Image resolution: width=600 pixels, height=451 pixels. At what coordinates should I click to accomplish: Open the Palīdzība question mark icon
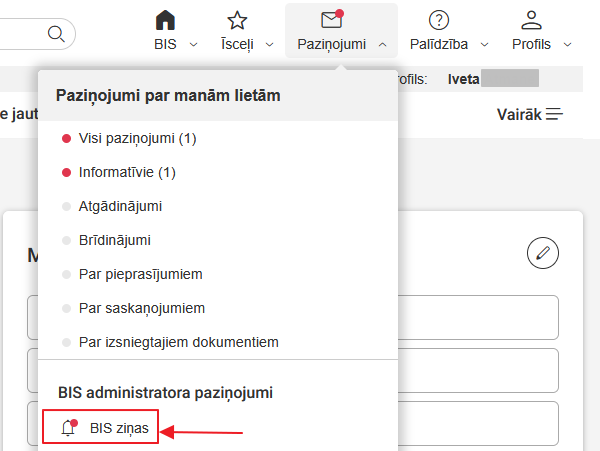click(x=439, y=20)
